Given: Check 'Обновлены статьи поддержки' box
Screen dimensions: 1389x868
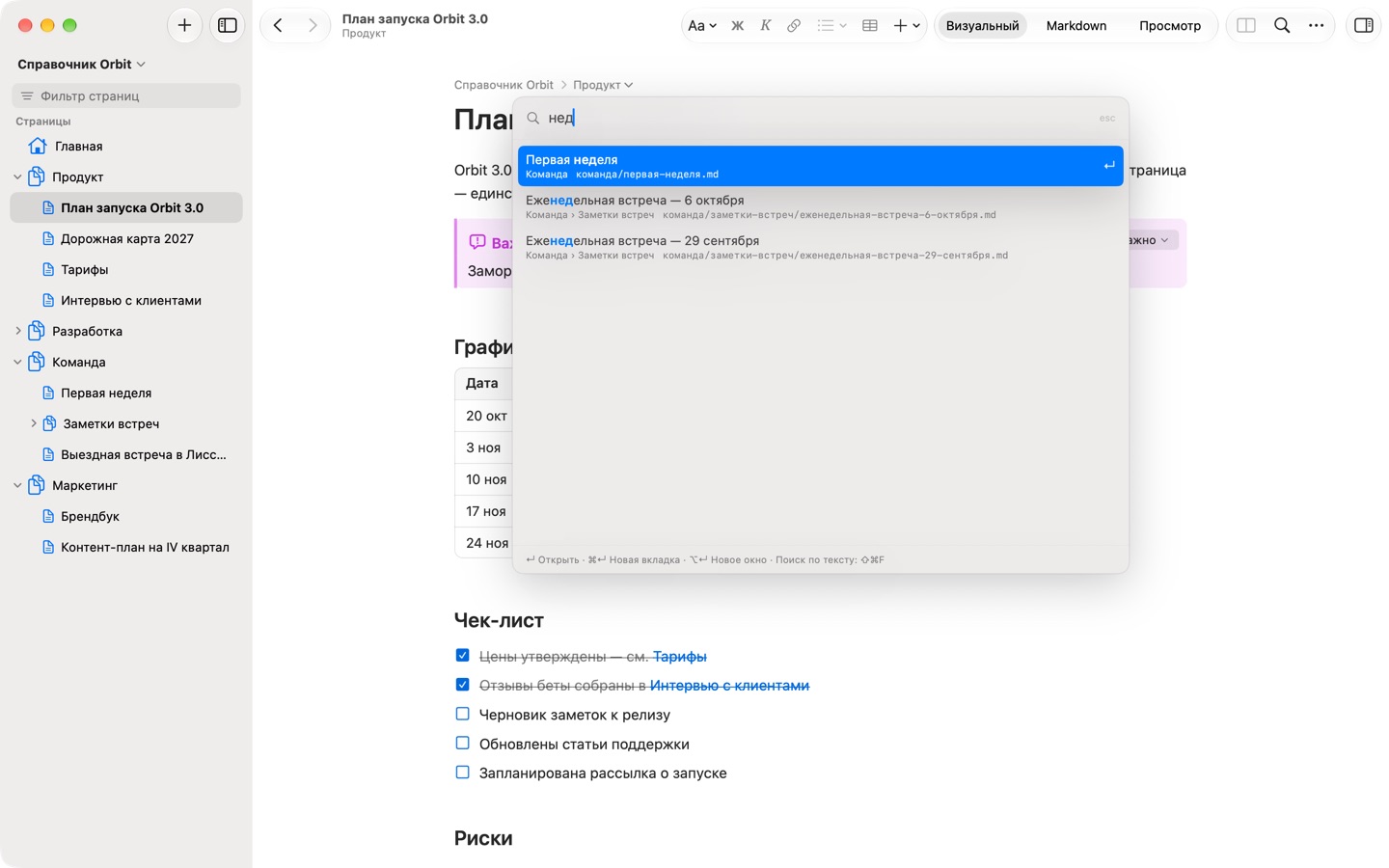Looking at the screenshot, I should (463, 744).
